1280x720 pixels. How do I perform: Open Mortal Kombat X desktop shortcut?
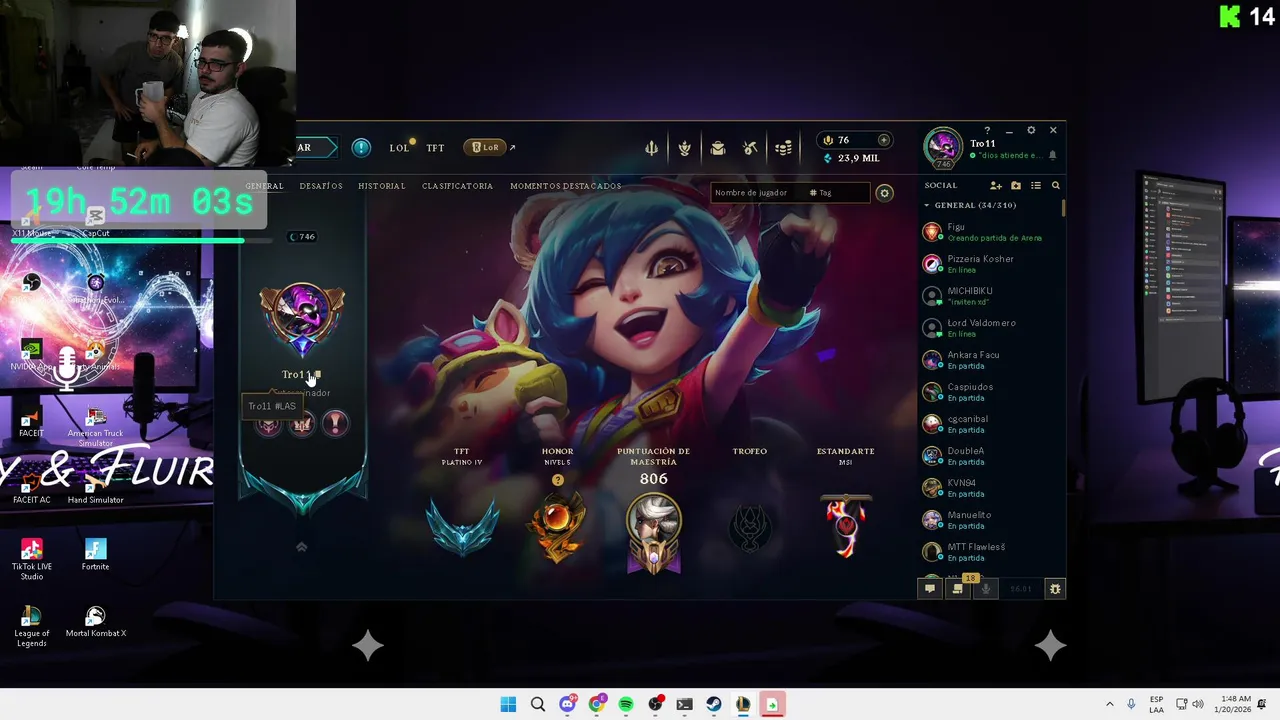coord(95,622)
